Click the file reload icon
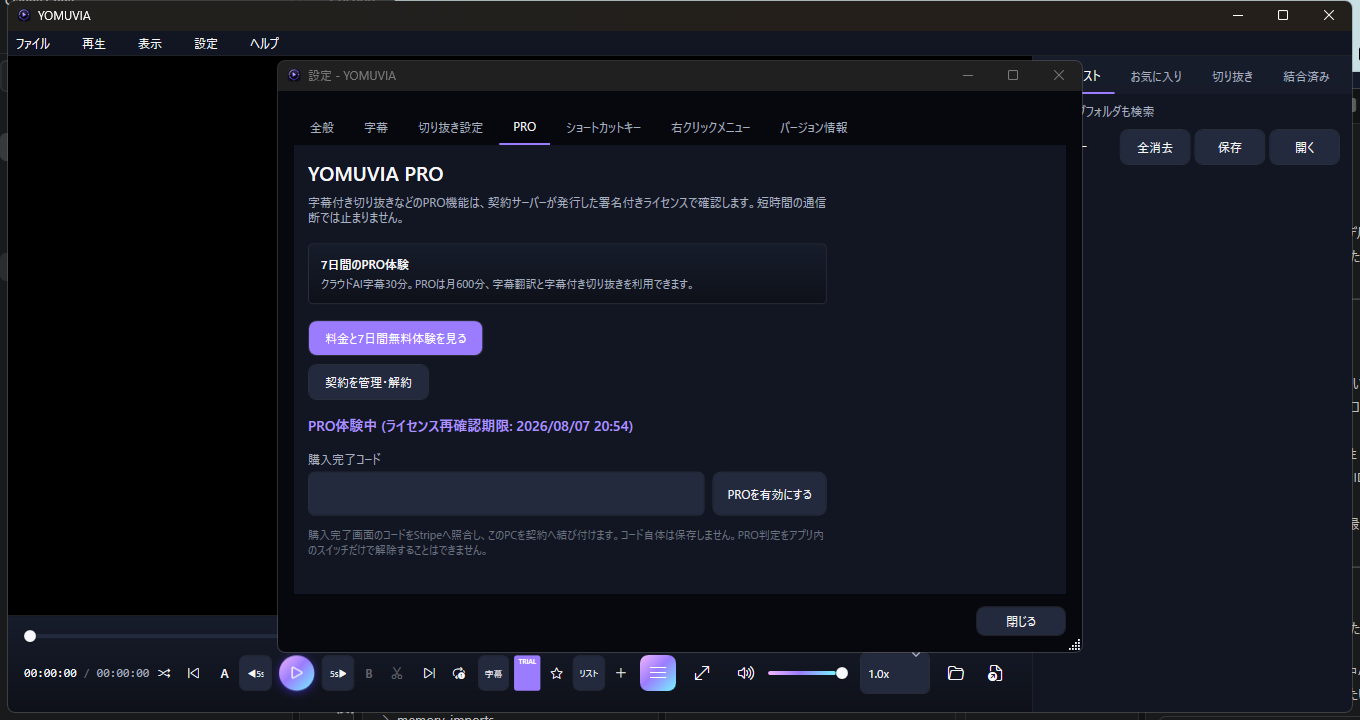 coord(994,673)
